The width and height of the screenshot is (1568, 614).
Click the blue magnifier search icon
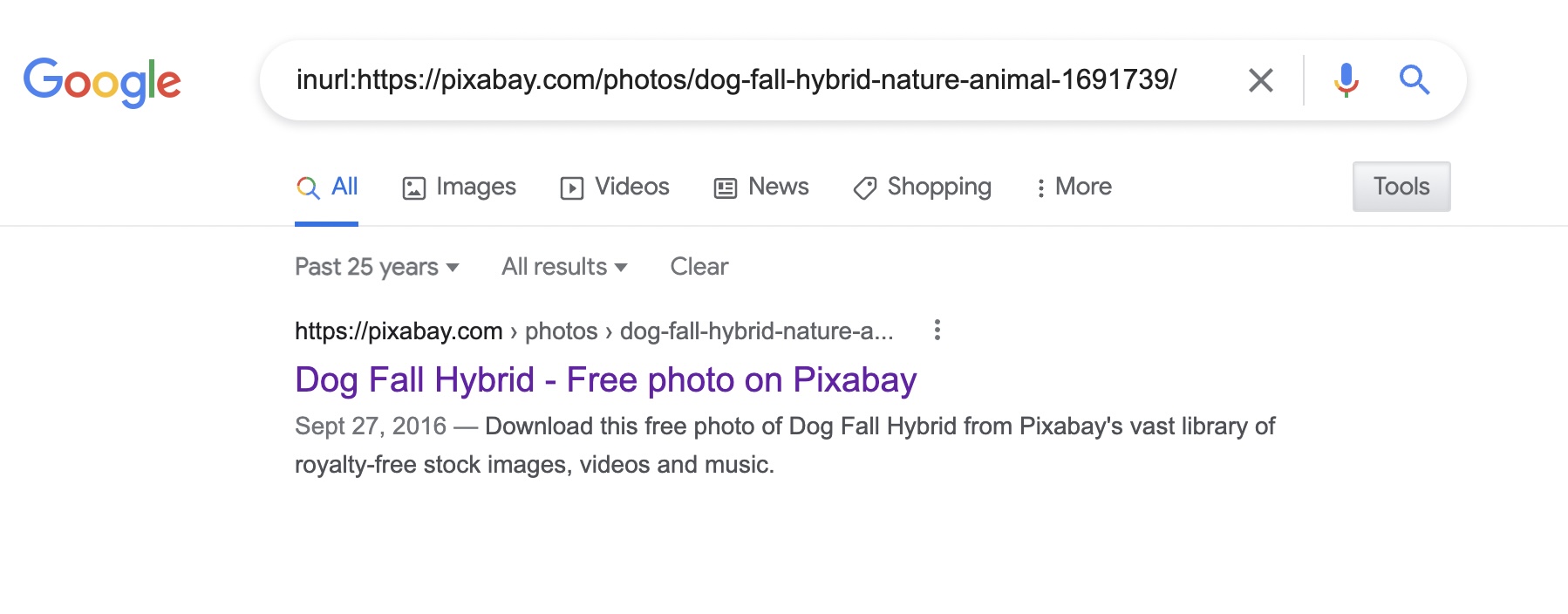(x=1414, y=80)
